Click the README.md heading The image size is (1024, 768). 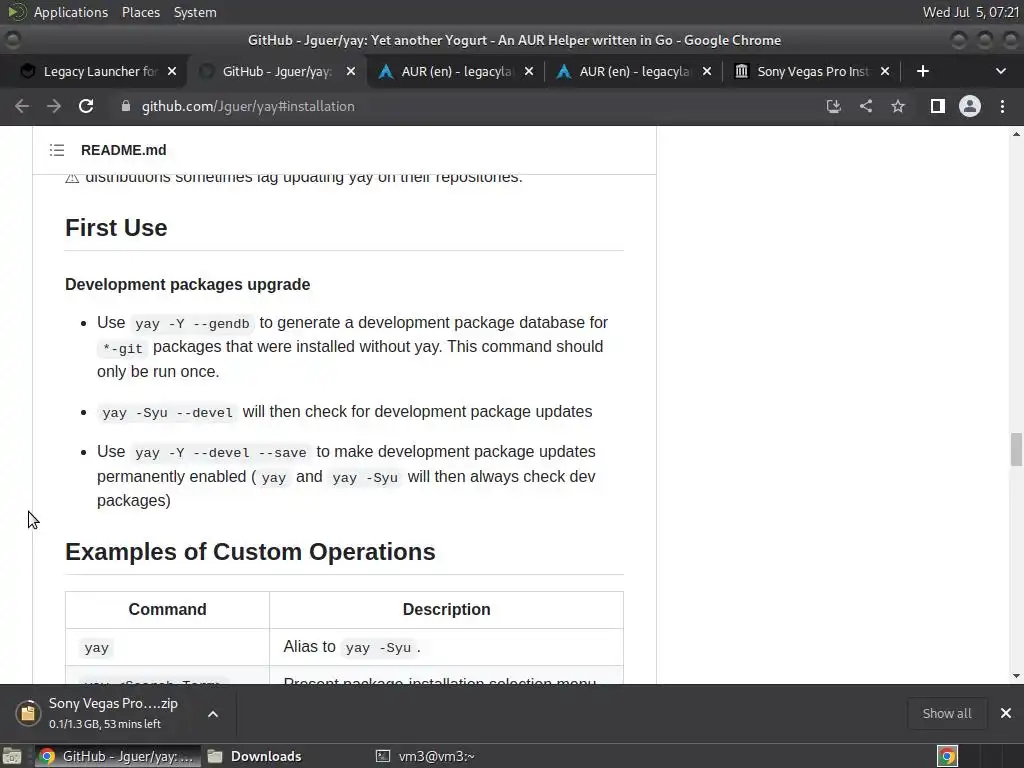tap(123, 150)
